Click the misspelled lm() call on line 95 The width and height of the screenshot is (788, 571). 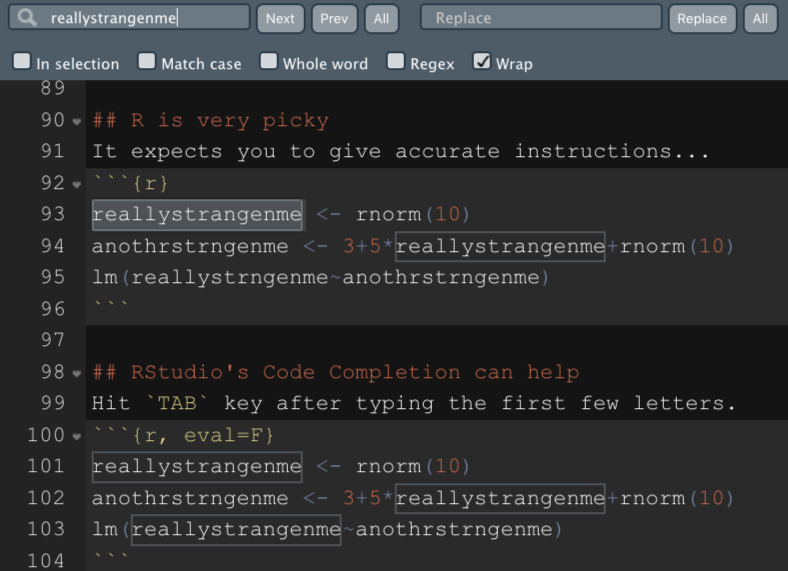(x=320, y=277)
